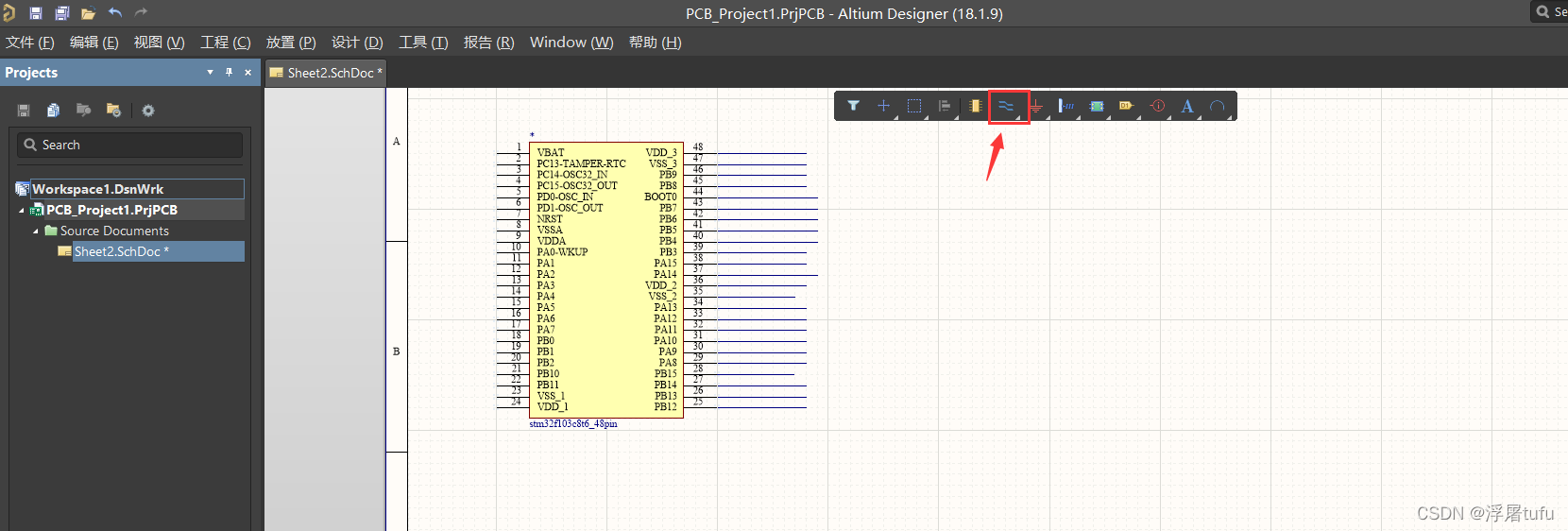Click the PA0-WKUP pin label
Image resolution: width=1568 pixels, height=531 pixels.
coord(562,252)
